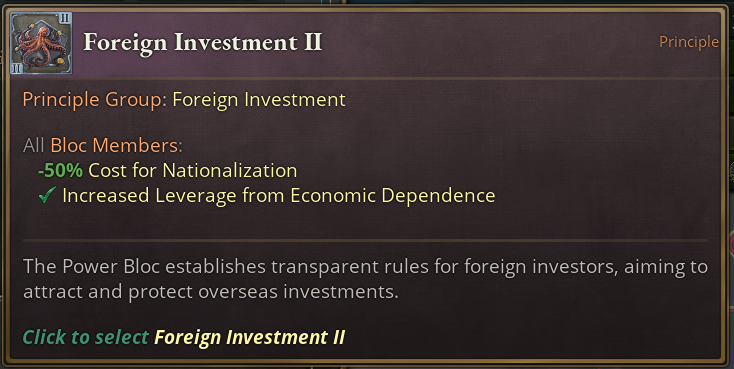Click the green Click to select prompt
The width and height of the screenshot is (734, 369).
[x=86, y=337]
